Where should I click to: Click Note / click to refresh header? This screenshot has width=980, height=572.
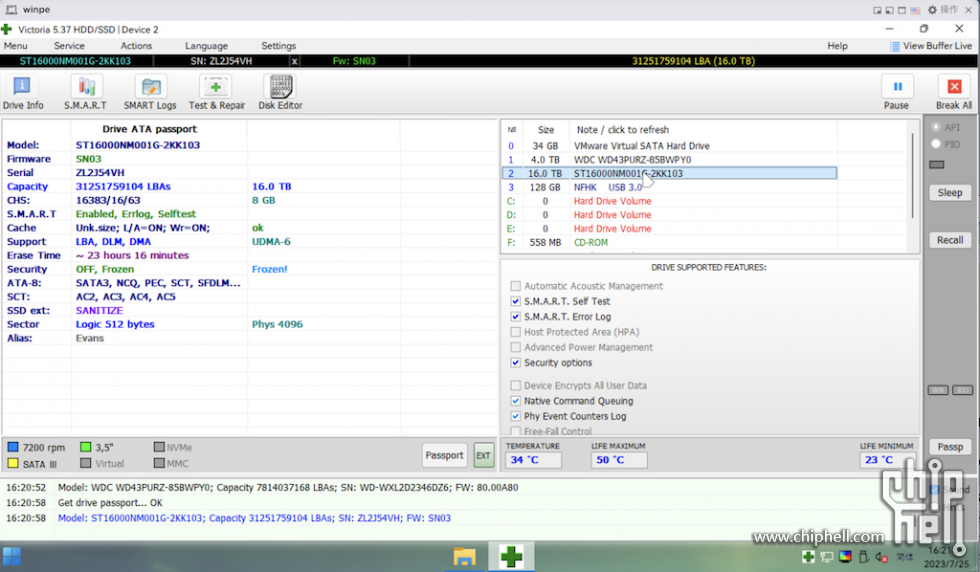tap(622, 129)
